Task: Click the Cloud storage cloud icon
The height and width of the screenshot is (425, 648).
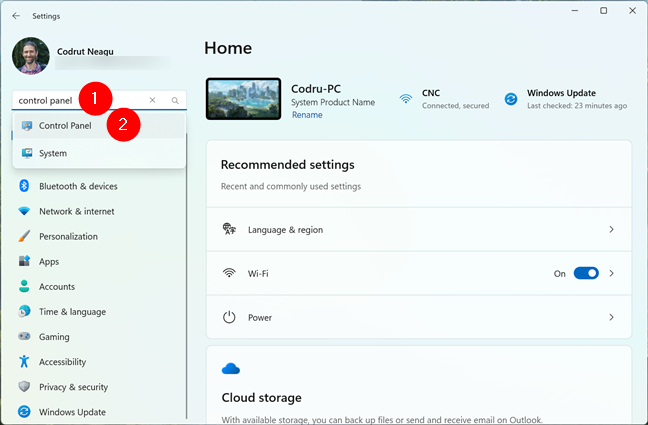Action: [231, 369]
